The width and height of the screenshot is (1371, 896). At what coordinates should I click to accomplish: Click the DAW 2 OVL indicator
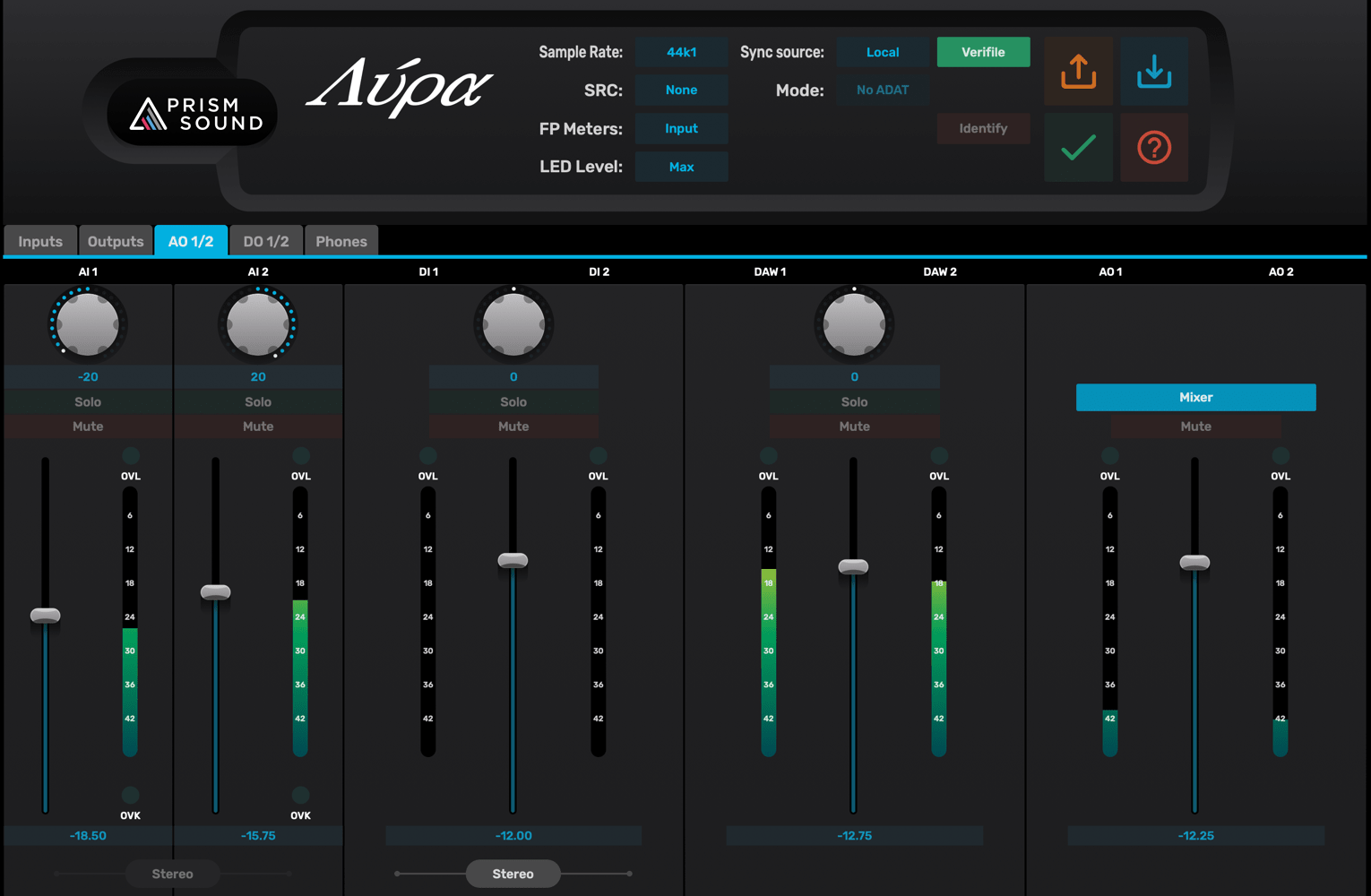tap(939, 455)
